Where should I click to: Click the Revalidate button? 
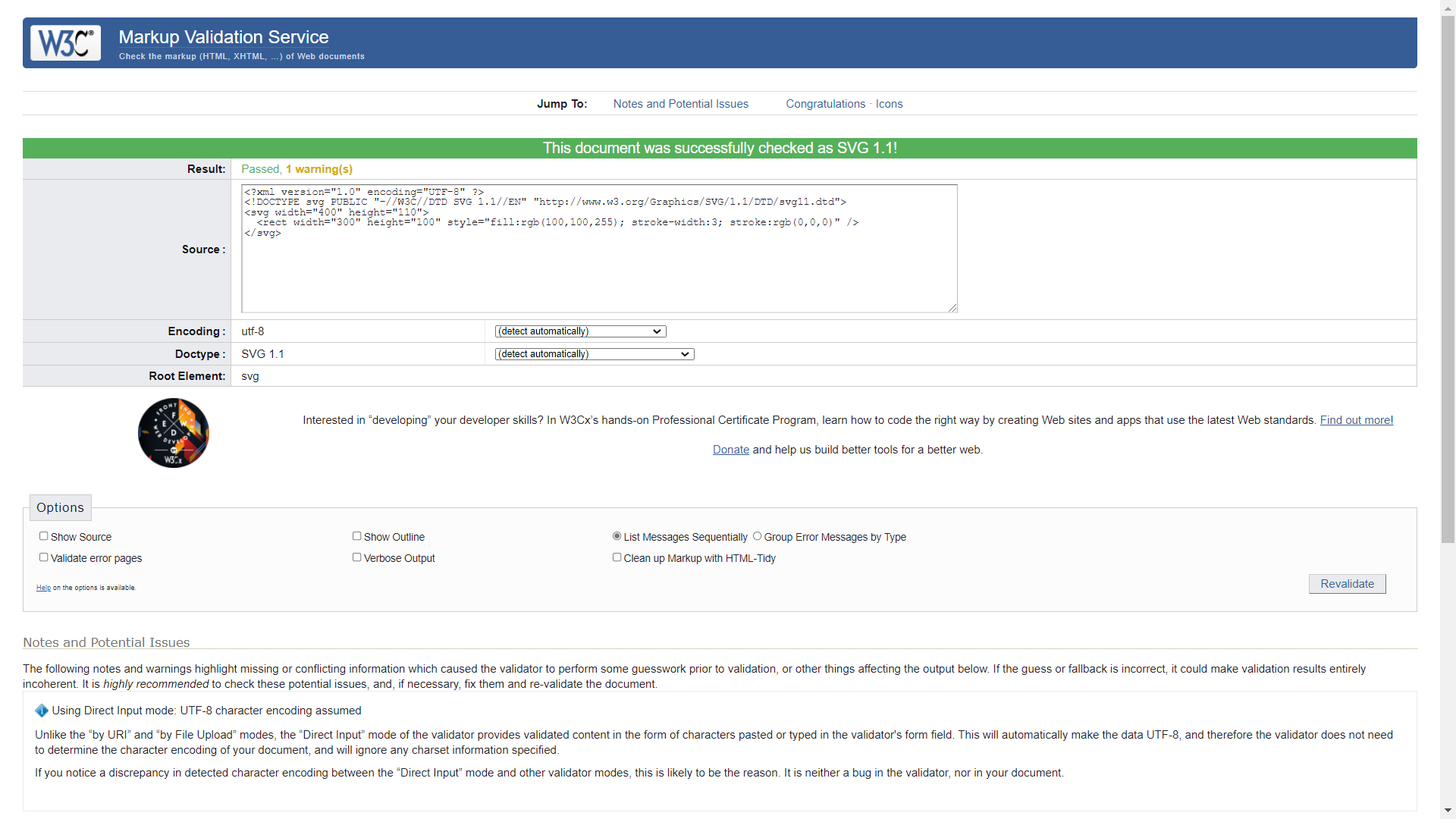tap(1348, 584)
